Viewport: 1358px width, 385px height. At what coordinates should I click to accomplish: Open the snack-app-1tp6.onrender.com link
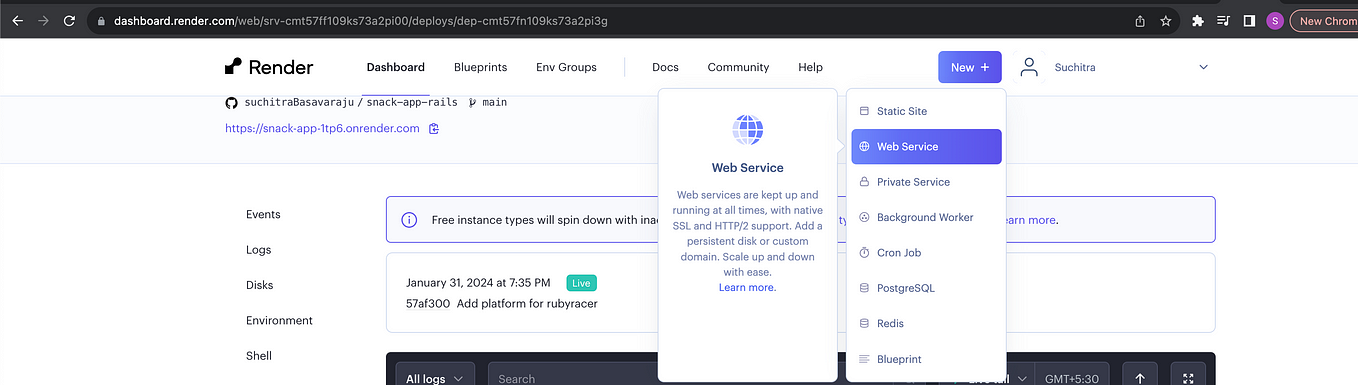322,128
